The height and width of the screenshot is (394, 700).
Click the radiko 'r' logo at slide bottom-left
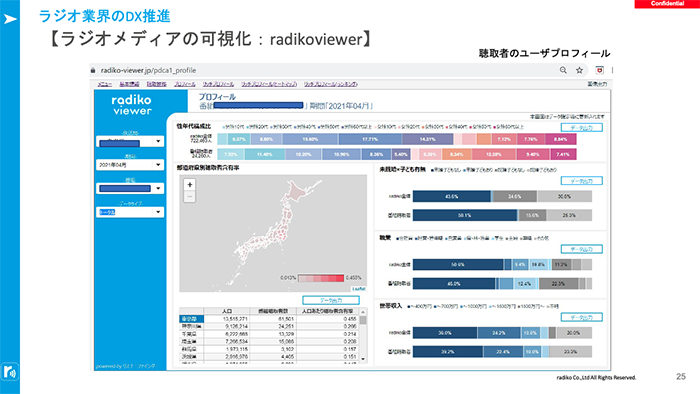pyautogui.click(x=10, y=371)
